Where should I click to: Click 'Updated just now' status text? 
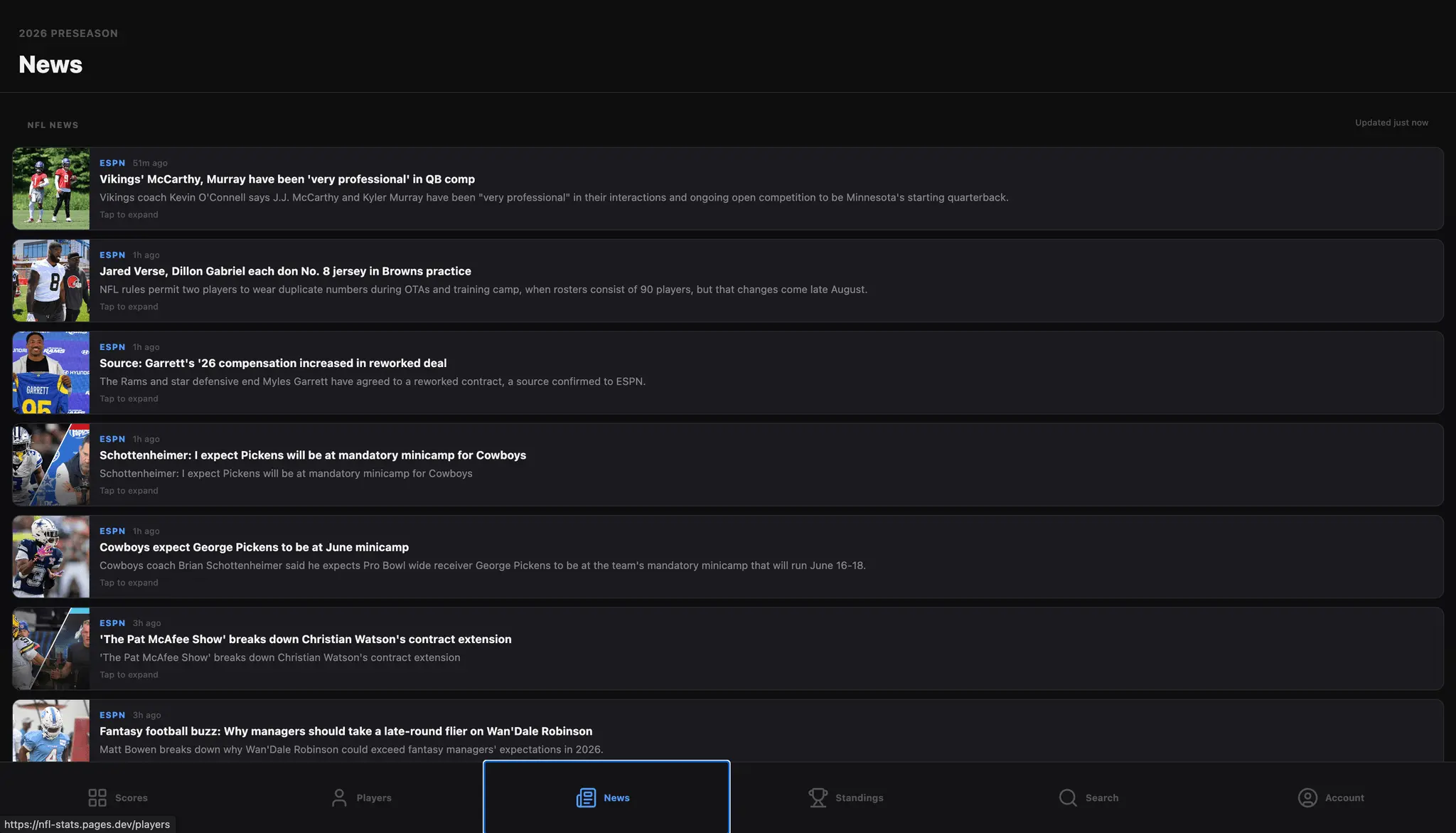click(x=1391, y=122)
